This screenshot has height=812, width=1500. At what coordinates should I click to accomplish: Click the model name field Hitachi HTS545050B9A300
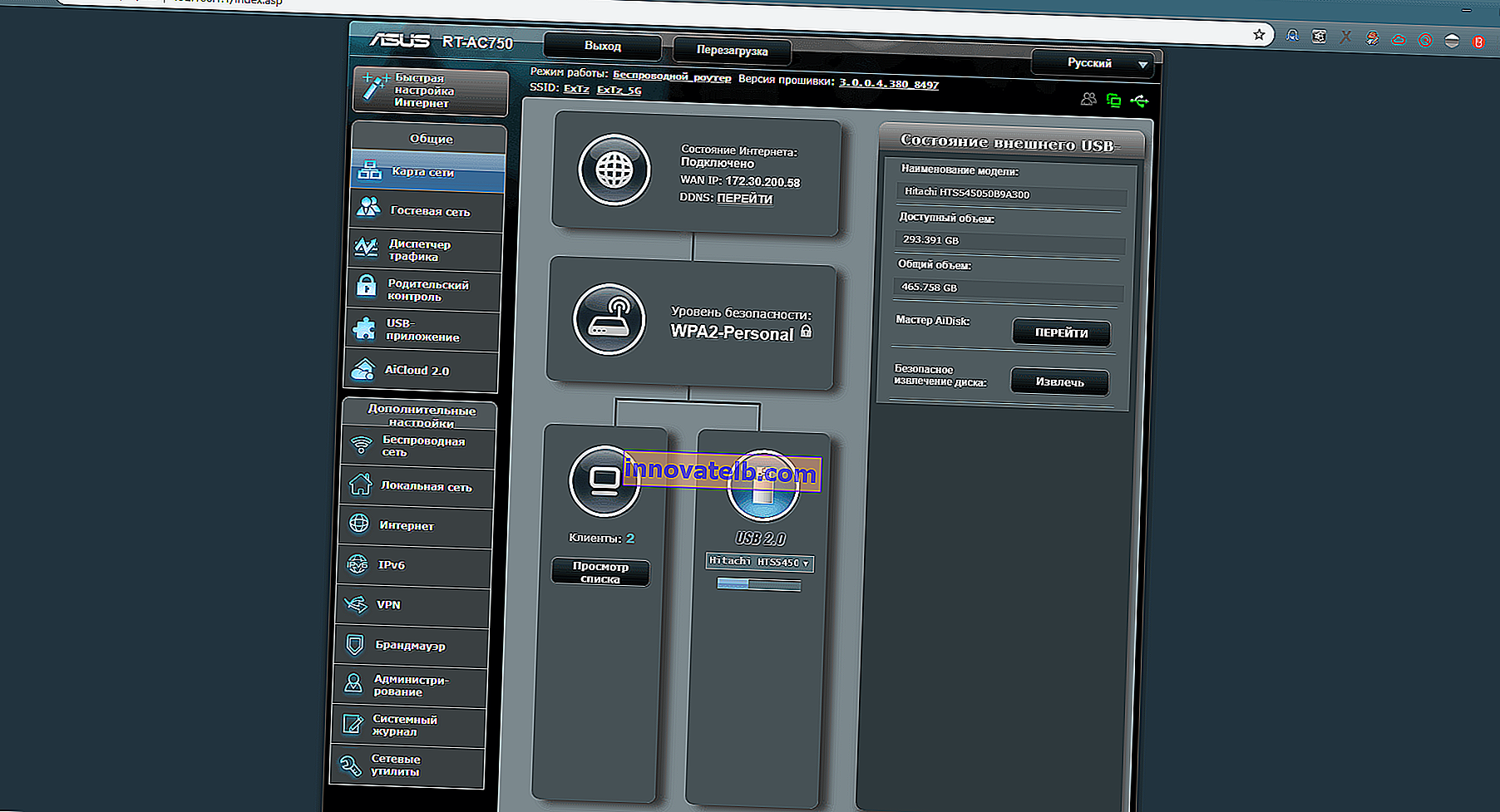pos(1013,194)
